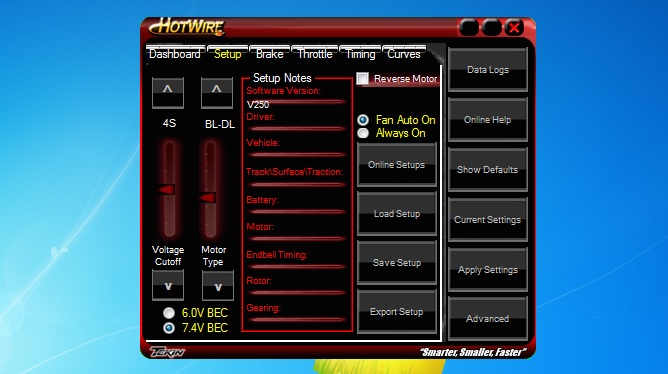Decrease Voltage Cutoff with down arrow
Screen dimensions: 668x374
[x=168, y=285]
